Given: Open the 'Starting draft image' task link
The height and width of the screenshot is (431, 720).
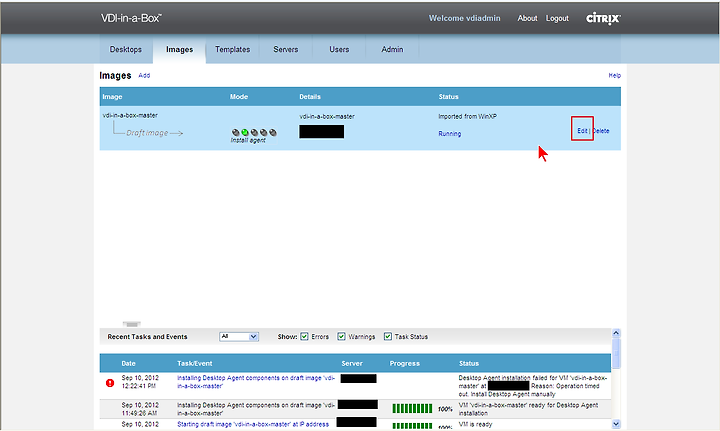Looking at the screenshot, I should [x=253, y=424].
